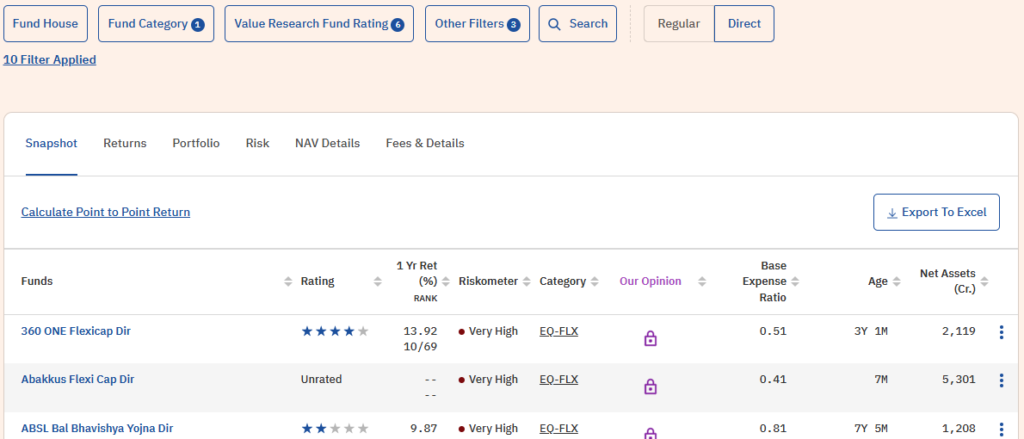The height and width of the screenshot is (439, 1024).
Task: Open ABSL Bal Bhavishya Yojna Dir fund
Action: (x=97, y=429)
